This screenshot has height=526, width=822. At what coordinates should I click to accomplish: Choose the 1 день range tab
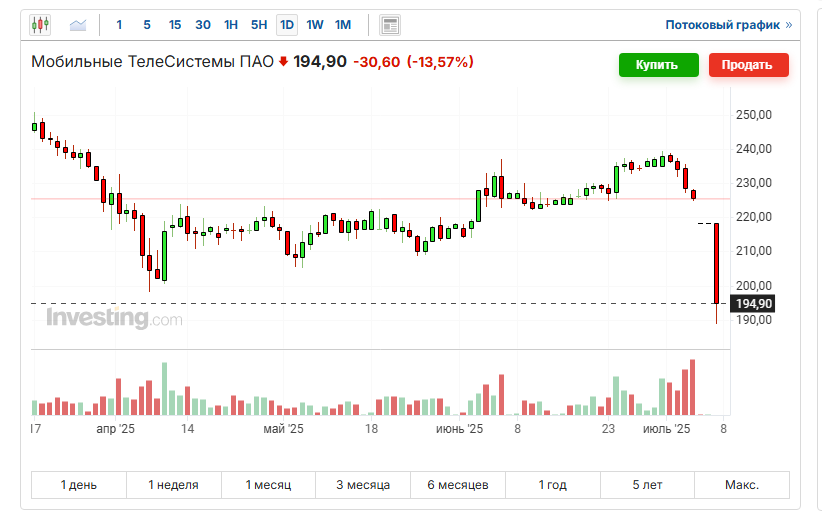(79, 485)
